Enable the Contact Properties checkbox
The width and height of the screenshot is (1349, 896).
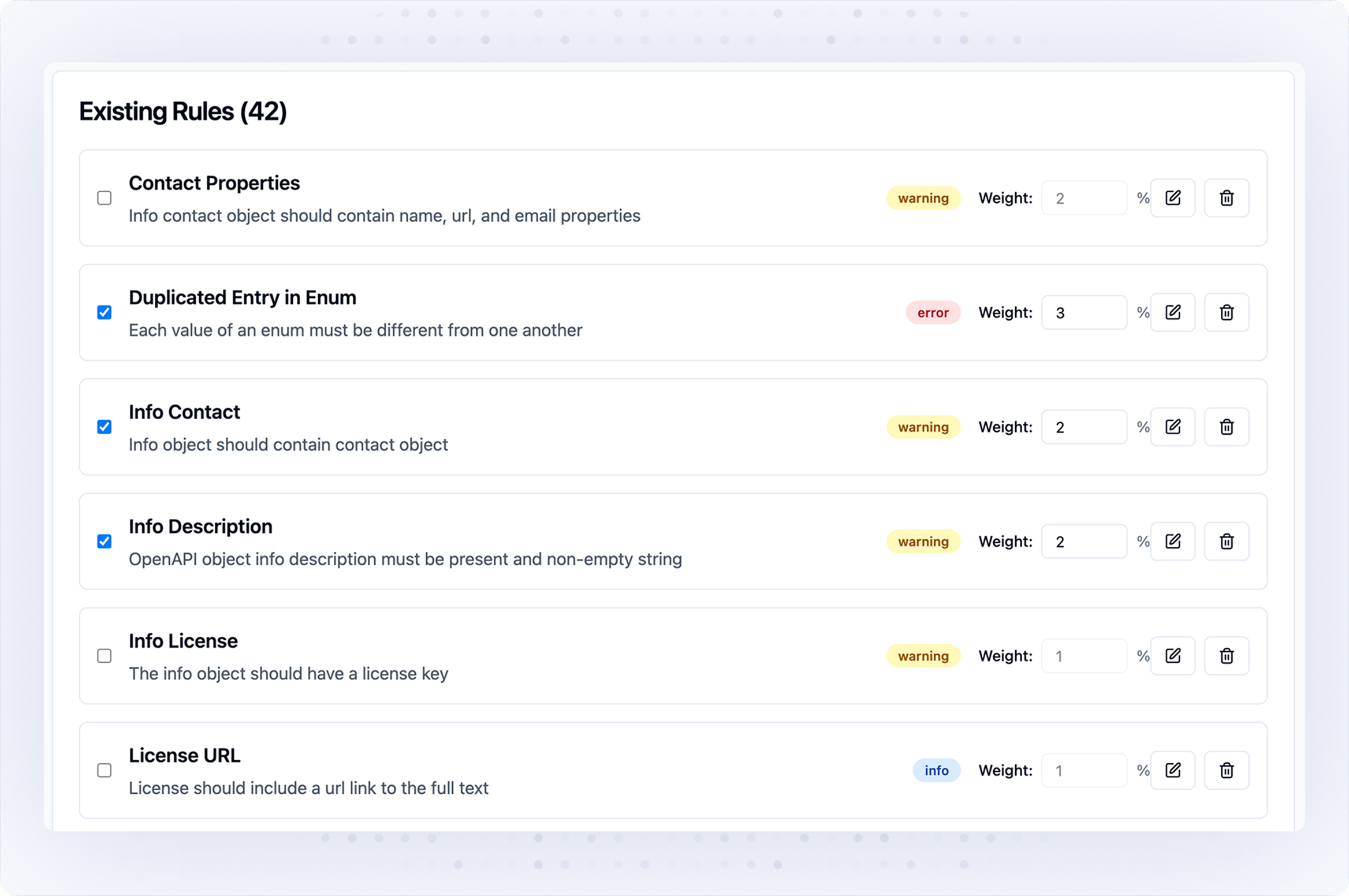105,198
